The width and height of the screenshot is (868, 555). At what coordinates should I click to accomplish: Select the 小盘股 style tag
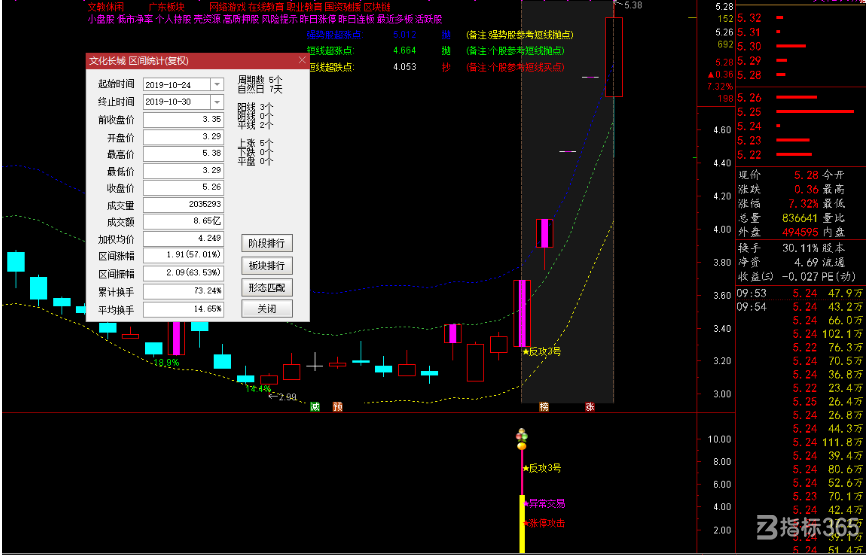pyautogui.click(x=101, y=19)
